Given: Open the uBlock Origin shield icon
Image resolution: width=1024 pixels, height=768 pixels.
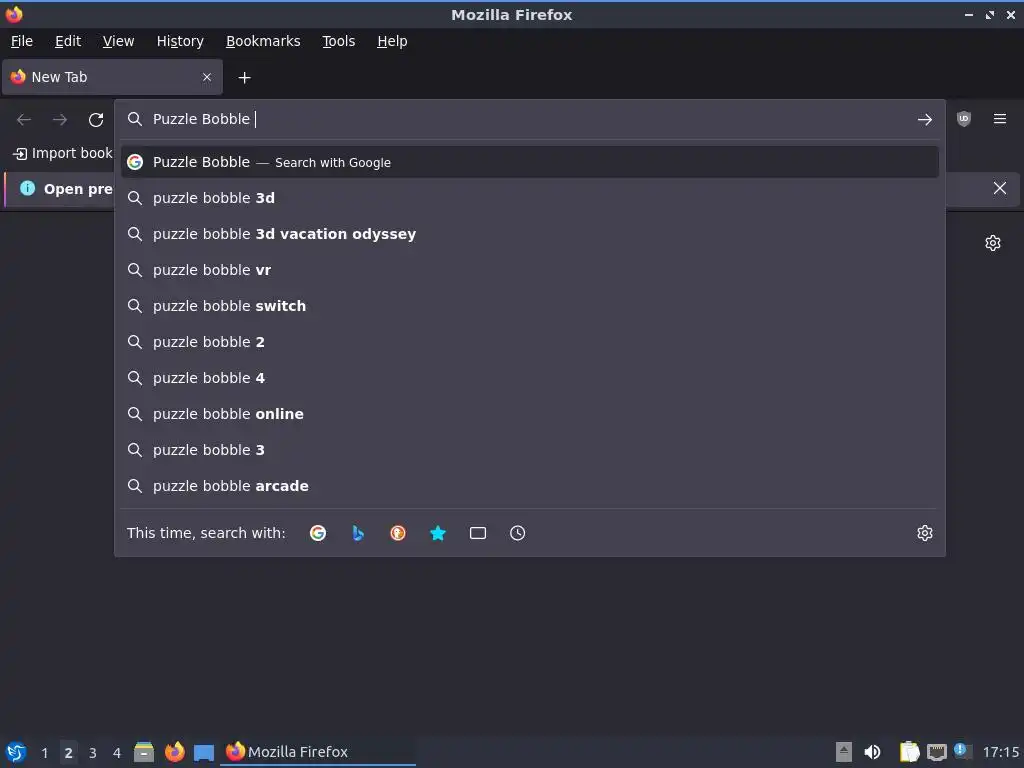Looking at the screenshot, I should click(964, 119).
